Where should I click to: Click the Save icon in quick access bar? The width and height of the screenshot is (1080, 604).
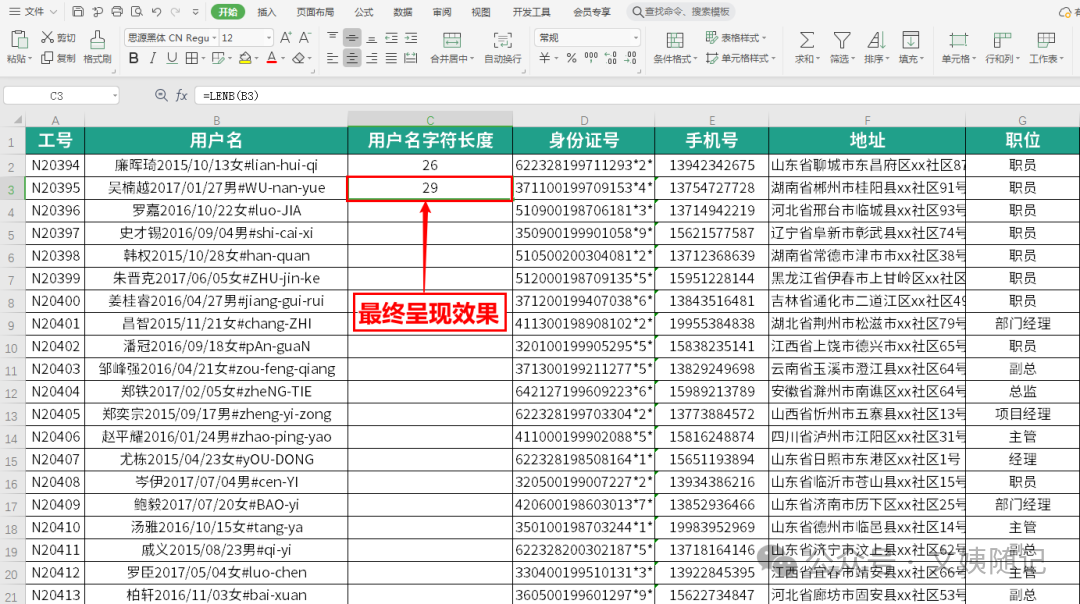[x=78, y=12]
